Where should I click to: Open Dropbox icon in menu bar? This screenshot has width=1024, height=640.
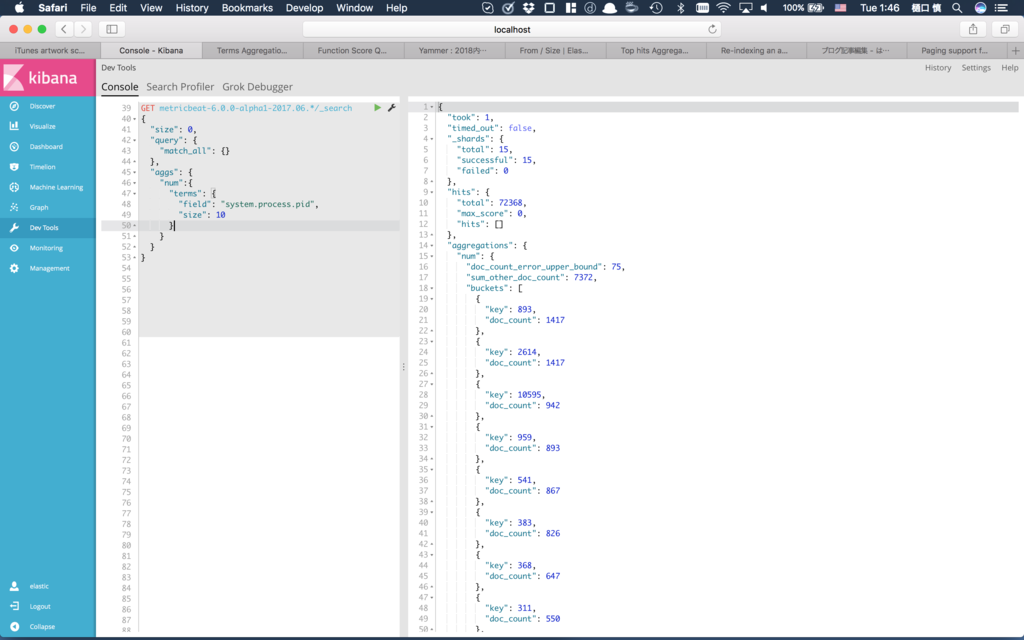528,8
